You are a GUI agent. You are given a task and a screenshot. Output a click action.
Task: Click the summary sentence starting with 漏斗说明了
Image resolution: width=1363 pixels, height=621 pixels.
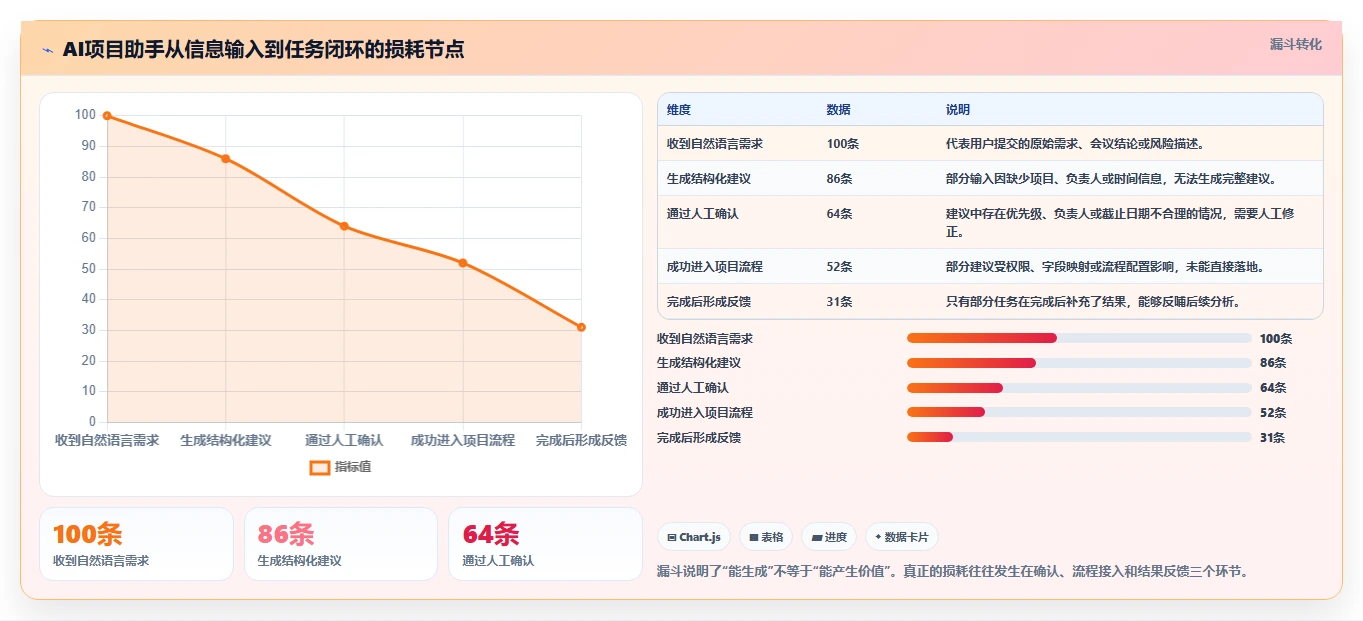(x=953, y=572)
